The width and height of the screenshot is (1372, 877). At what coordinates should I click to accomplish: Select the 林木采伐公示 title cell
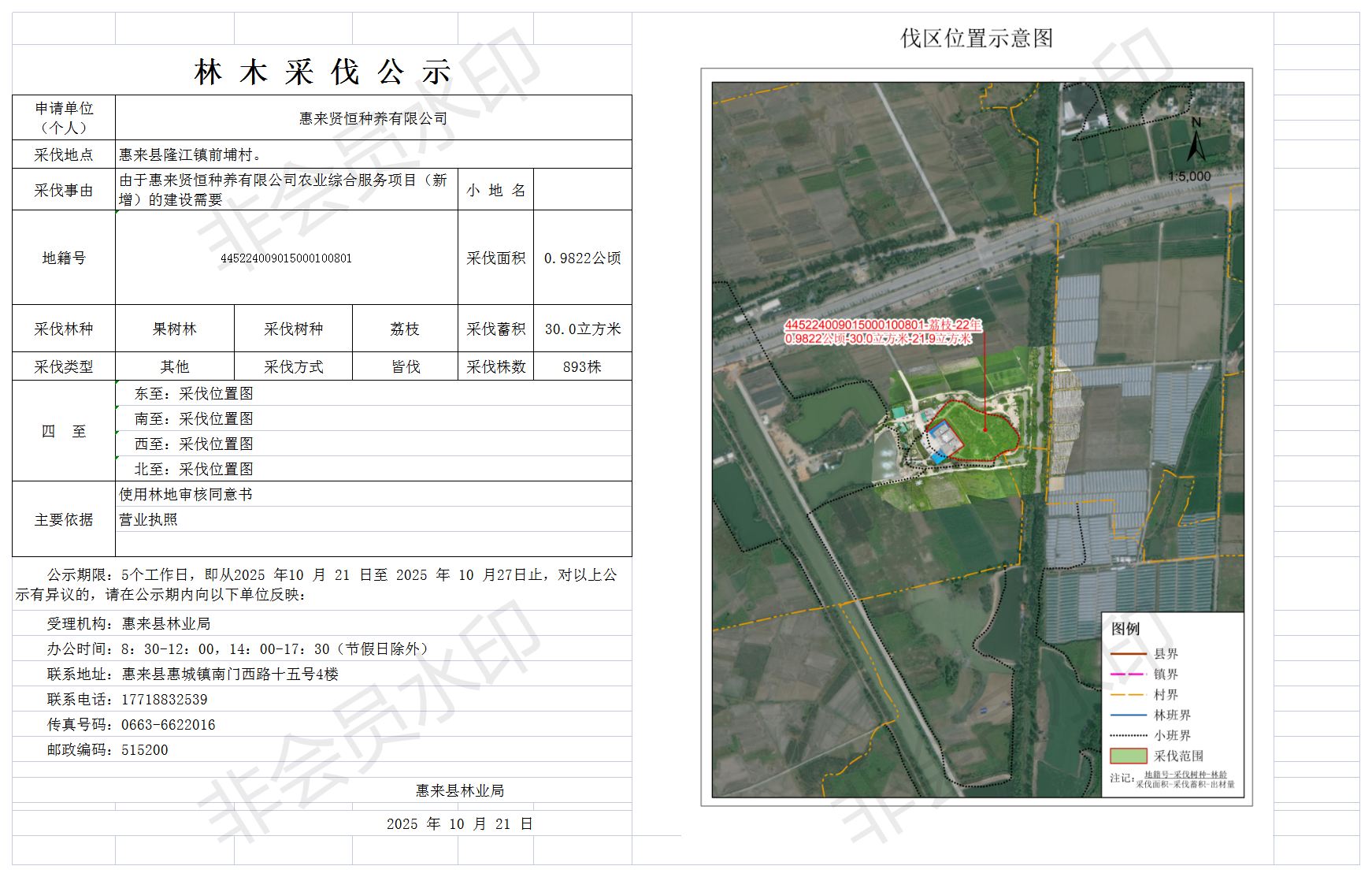pyautogui.click(x=321, y=72)
